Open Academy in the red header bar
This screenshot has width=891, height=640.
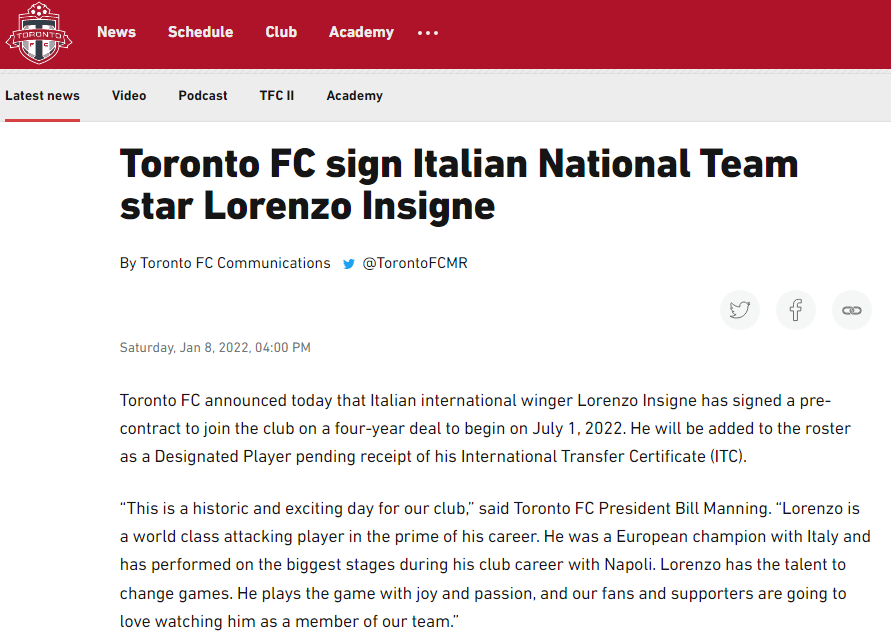click(361, 32)
